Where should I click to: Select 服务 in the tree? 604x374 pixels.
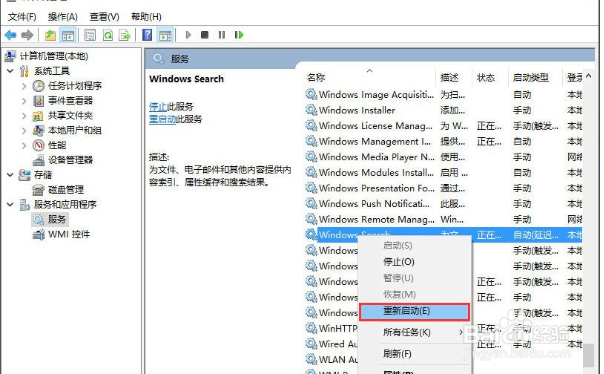pyautogui.click(x=57, y=219)
